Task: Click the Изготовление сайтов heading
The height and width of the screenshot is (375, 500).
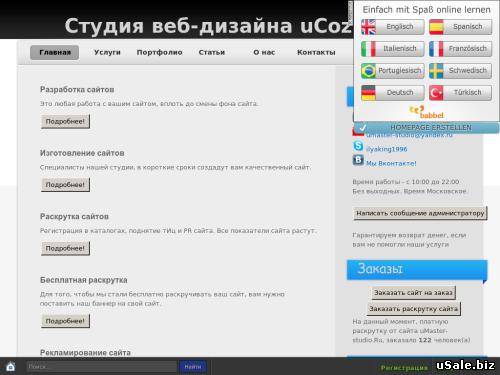Action: 82,153
